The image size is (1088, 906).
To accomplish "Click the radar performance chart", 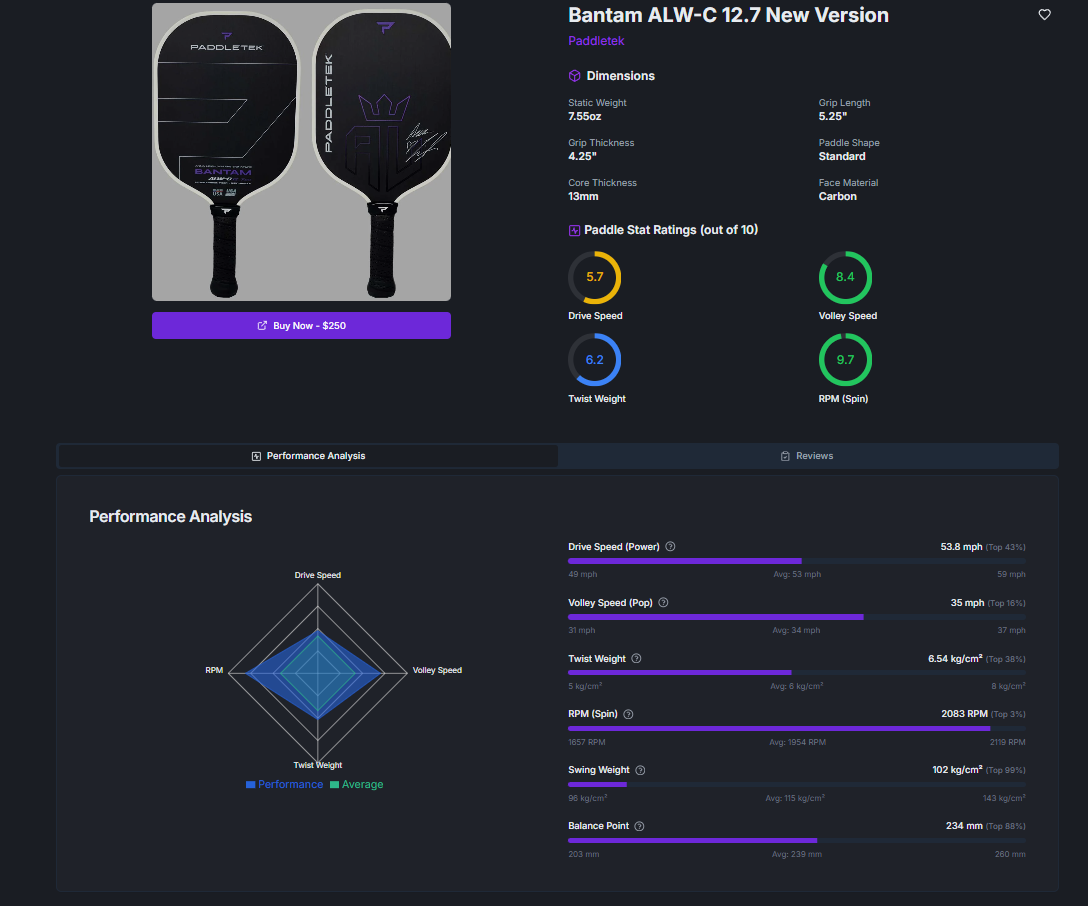I will pyautogui.click(x=317, y=670).
